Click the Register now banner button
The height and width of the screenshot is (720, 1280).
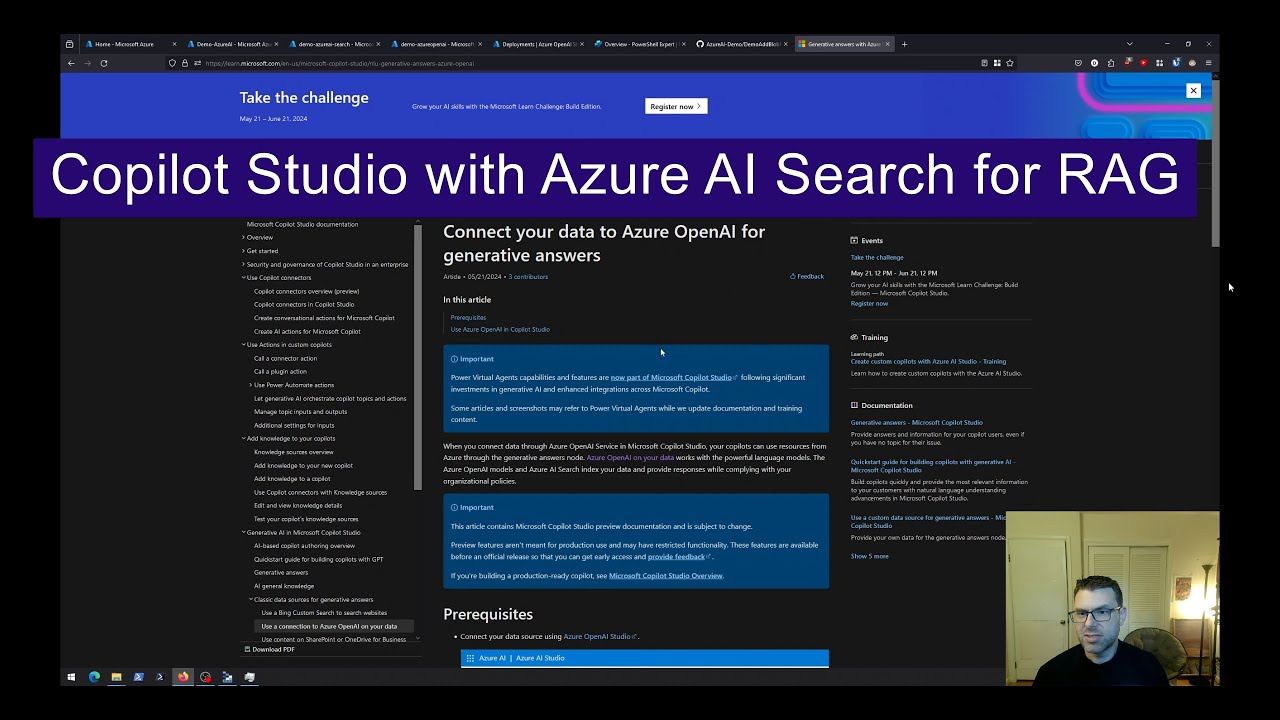click(676, 106)
